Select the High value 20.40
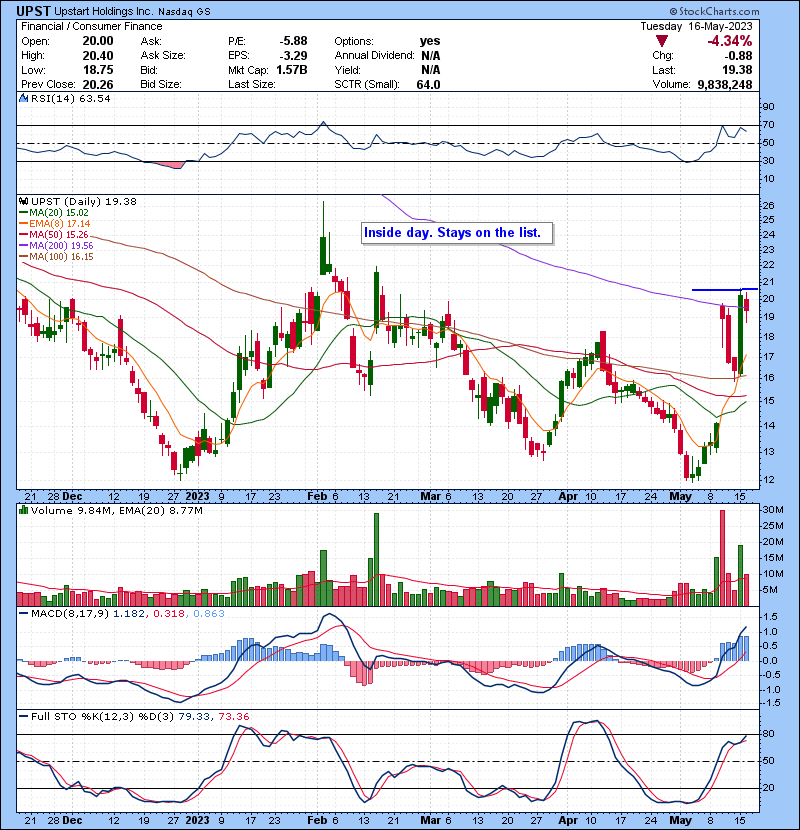 coord(98,55)
